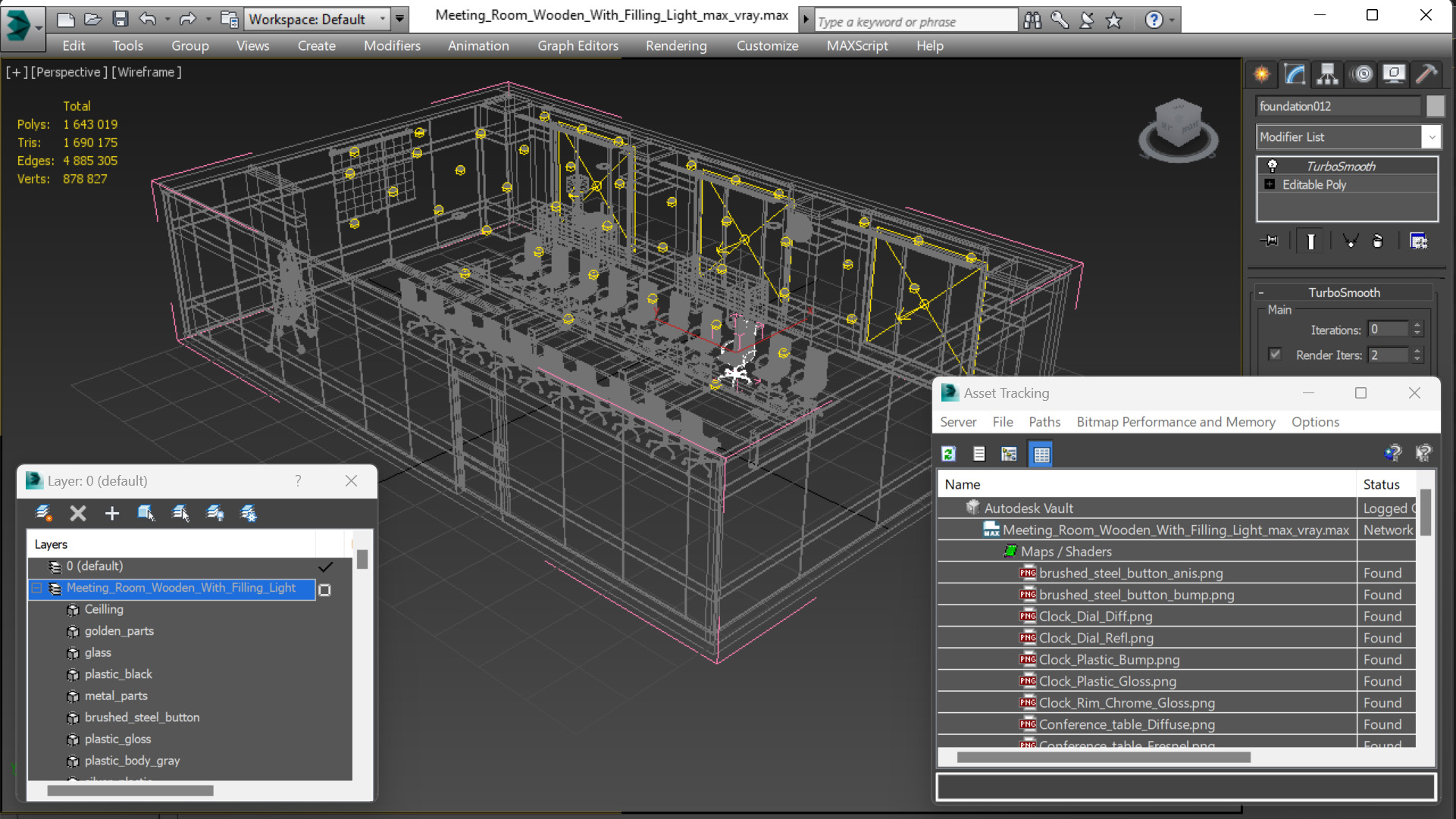Create a new scene file
Viewport: 1456px width, 819px height.
(66, 19)
